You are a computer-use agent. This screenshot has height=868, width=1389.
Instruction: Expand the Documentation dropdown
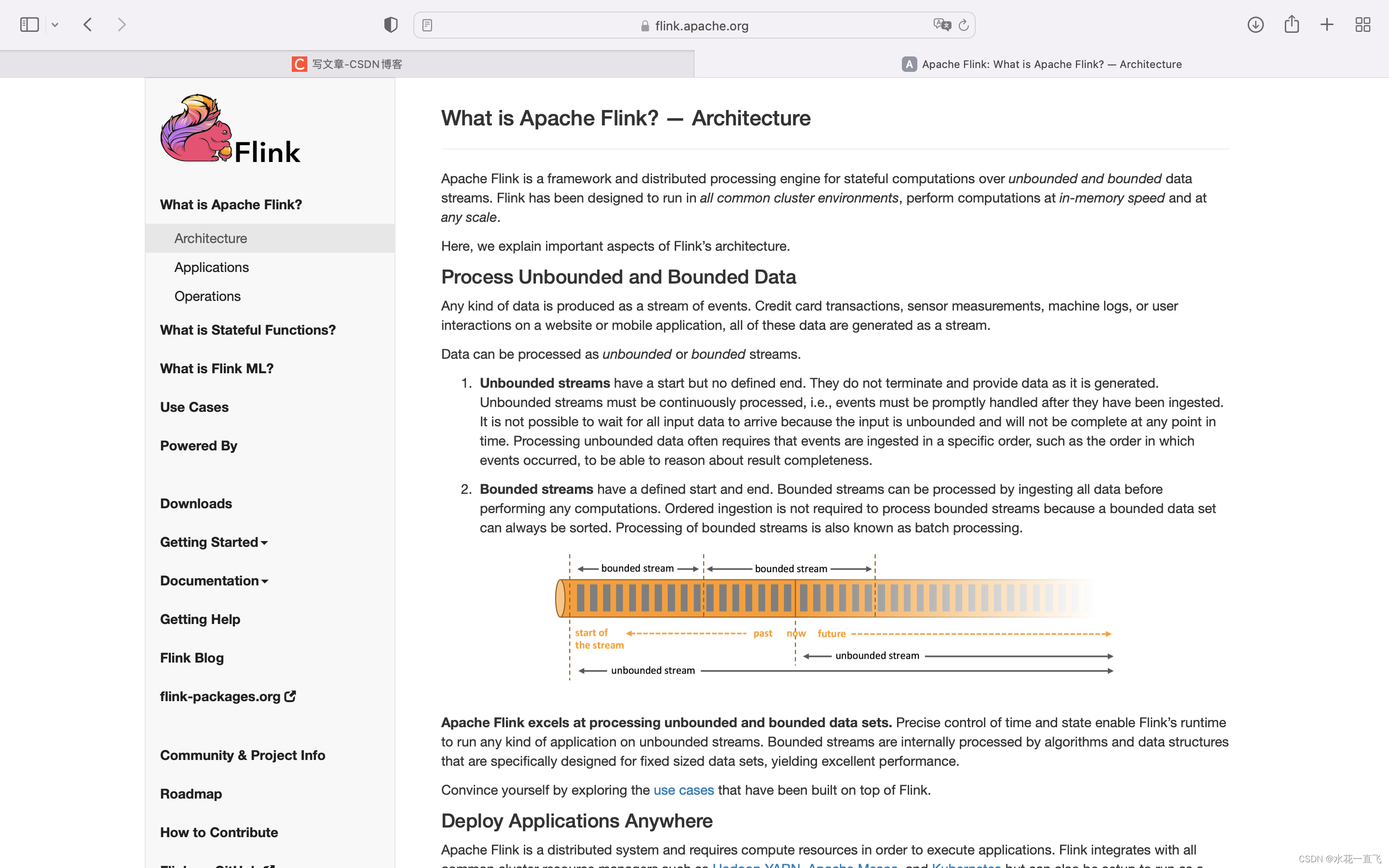point(214,581)
